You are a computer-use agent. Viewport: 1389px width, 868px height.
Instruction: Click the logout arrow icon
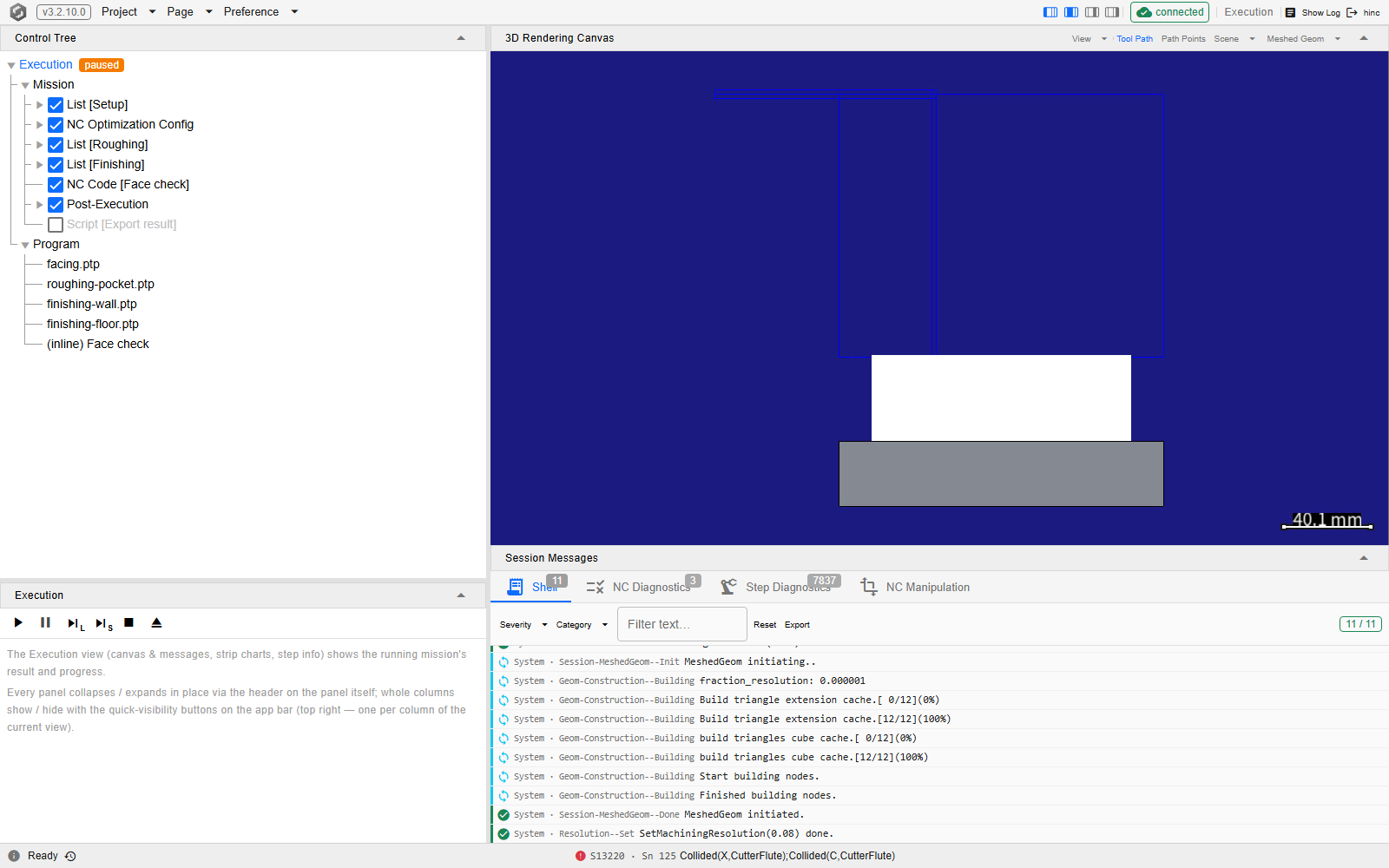click(x=1352, y=13)
